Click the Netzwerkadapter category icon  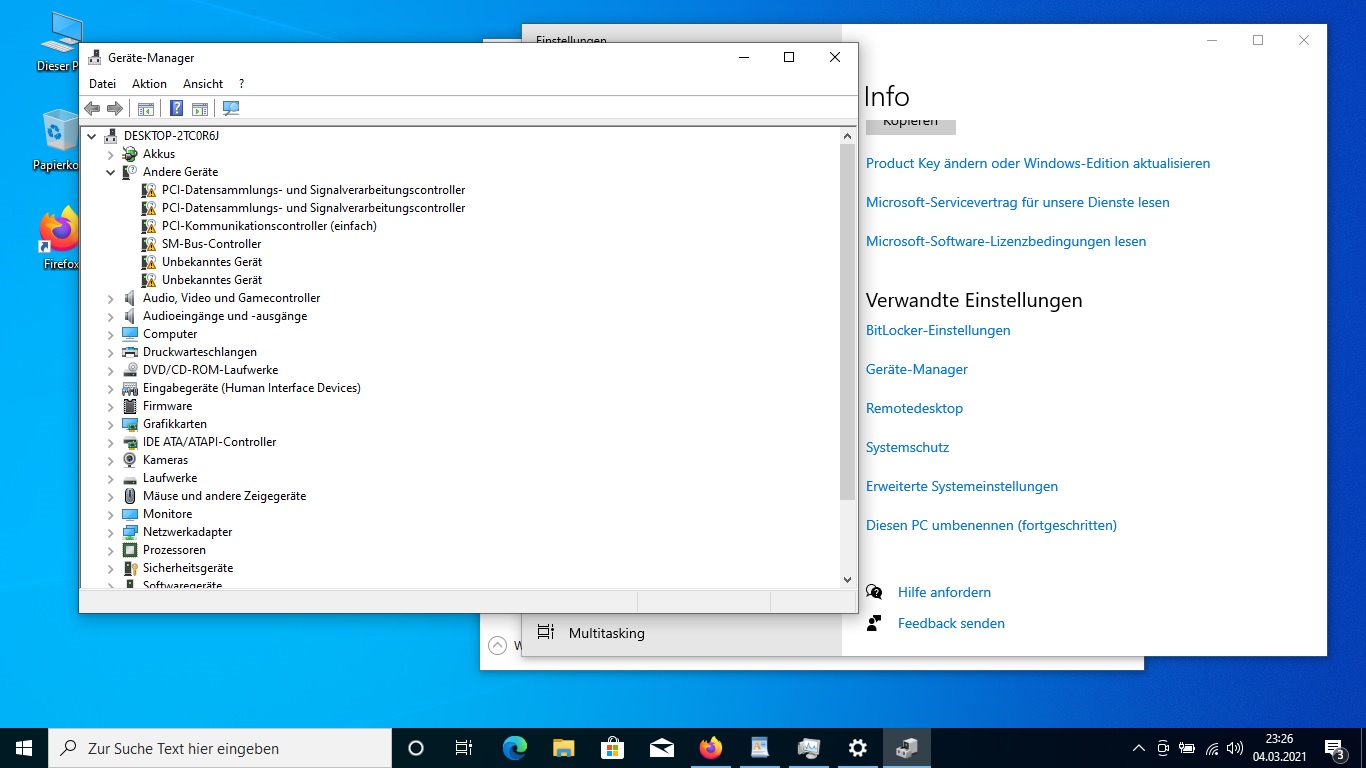point(130,532)
